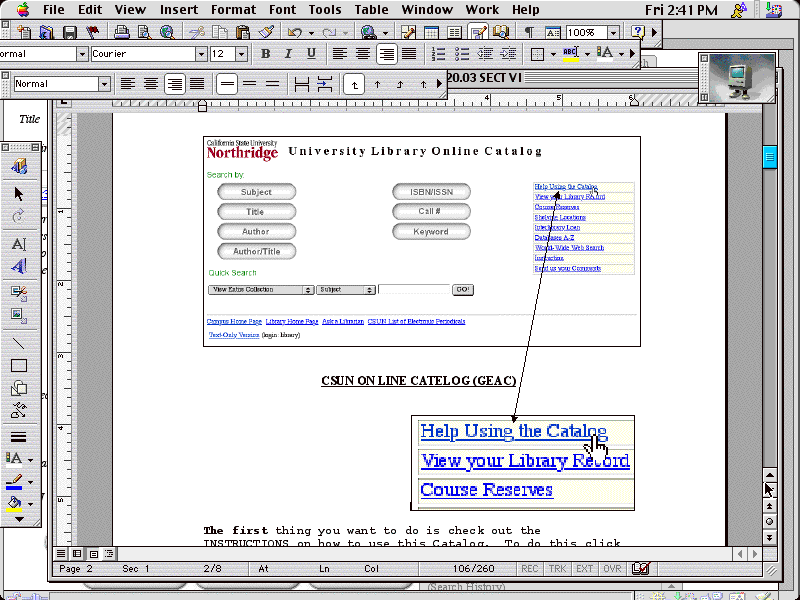Screen dimensions: 800x600
Task: Expand the Fill Color arrow in the drawing palette
Action: coord(31,505)
